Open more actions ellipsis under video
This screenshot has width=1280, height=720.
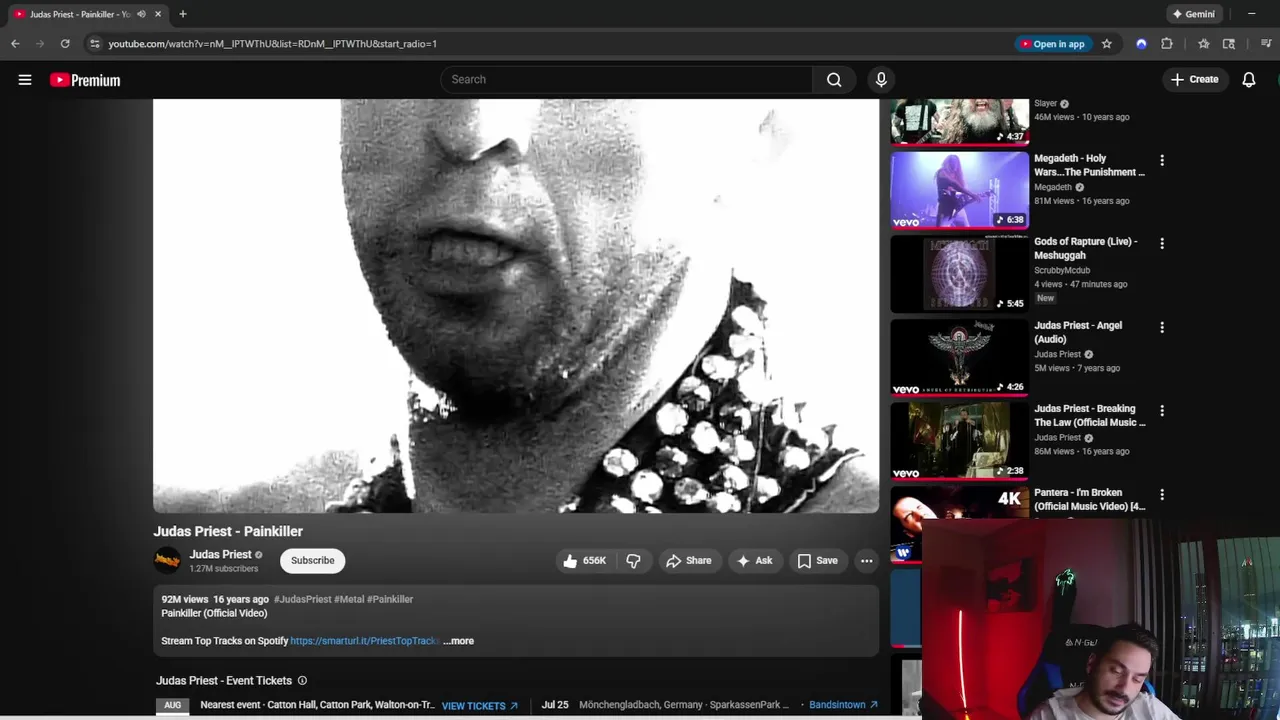tap(867, 561)
